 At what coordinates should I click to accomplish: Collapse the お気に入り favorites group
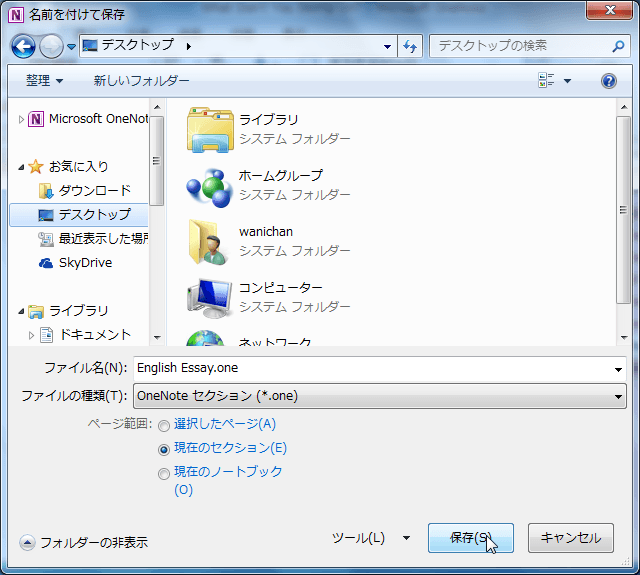click(21, 167)
